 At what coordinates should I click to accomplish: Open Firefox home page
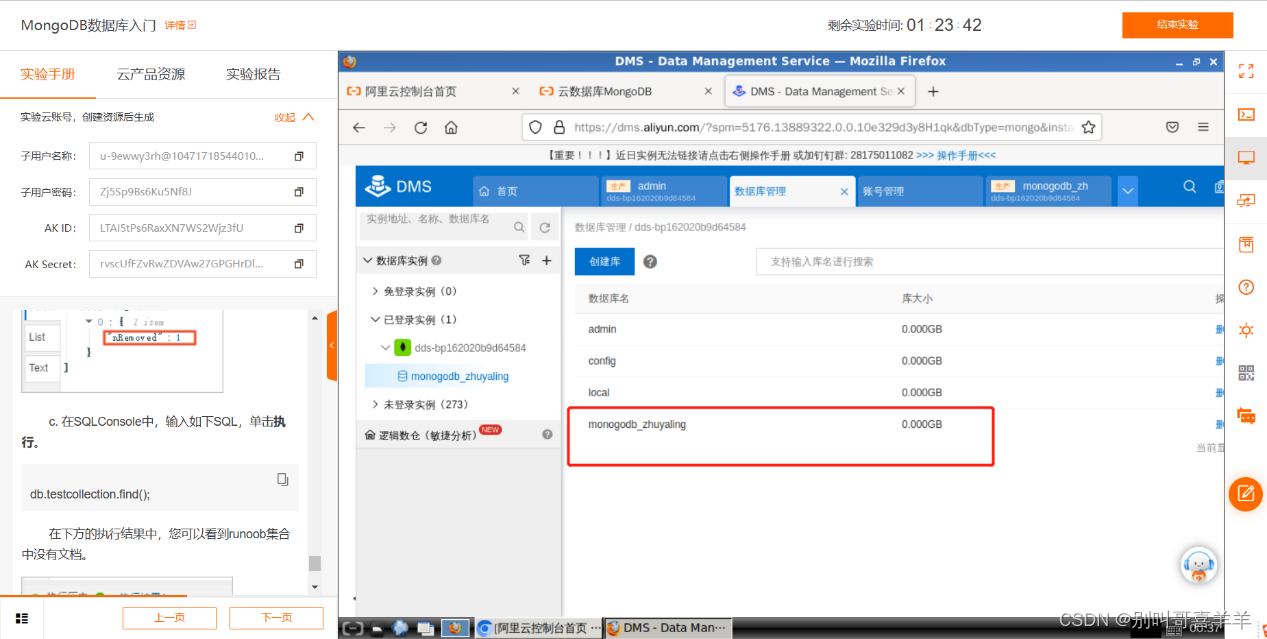pyautogui.click(x=451, y=127)
